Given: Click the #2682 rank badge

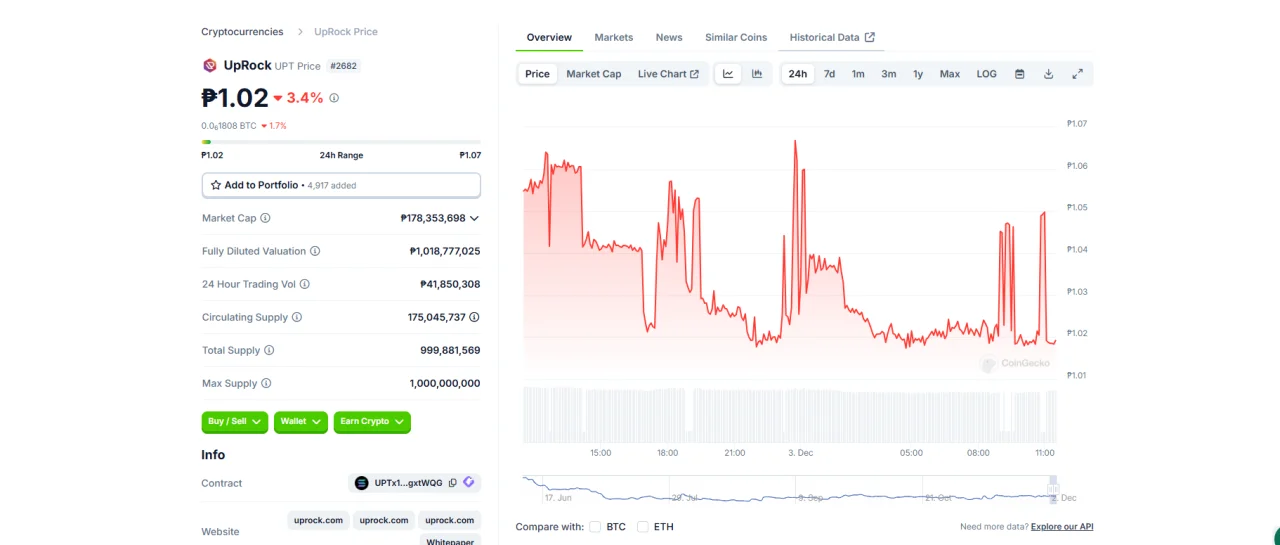Looking at the screenshot, I should tap(344, 66).
